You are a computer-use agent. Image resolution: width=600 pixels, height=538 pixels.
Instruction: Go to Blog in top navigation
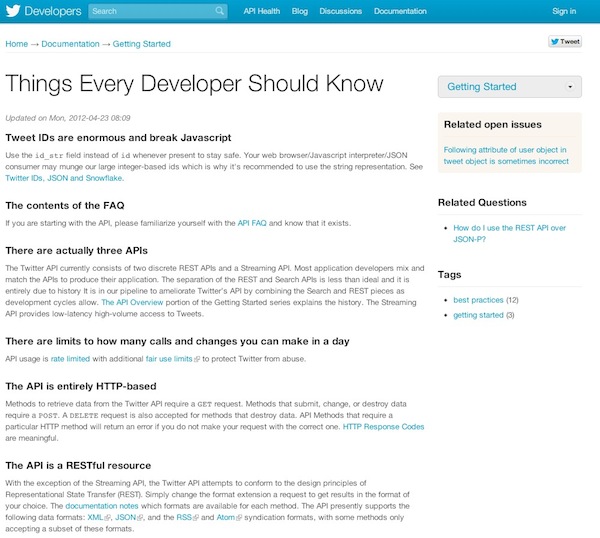[x=300, y=11]
